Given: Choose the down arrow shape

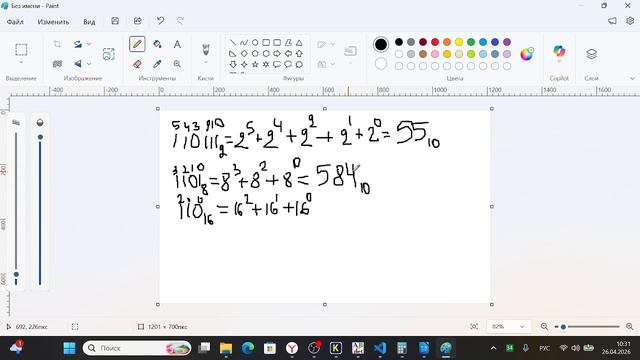Looking at the screenshot, I should coord(233,64).
